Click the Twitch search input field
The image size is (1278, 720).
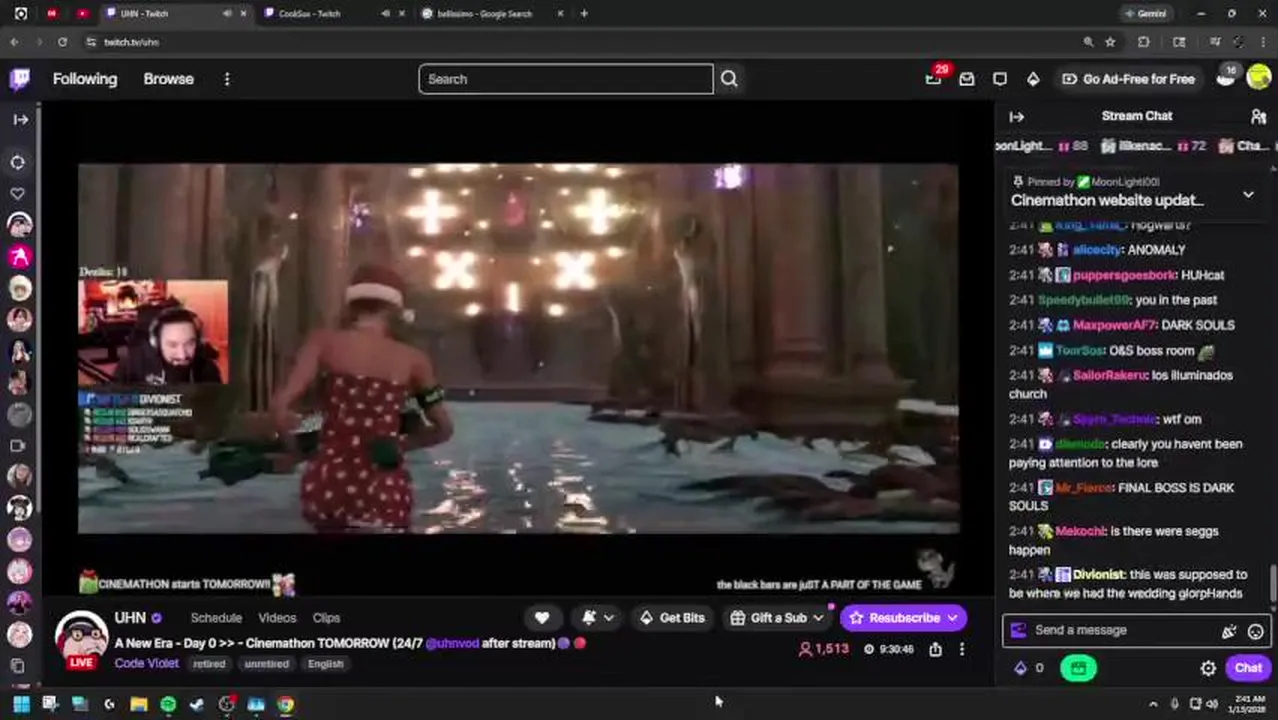click(x=566, y=79)
